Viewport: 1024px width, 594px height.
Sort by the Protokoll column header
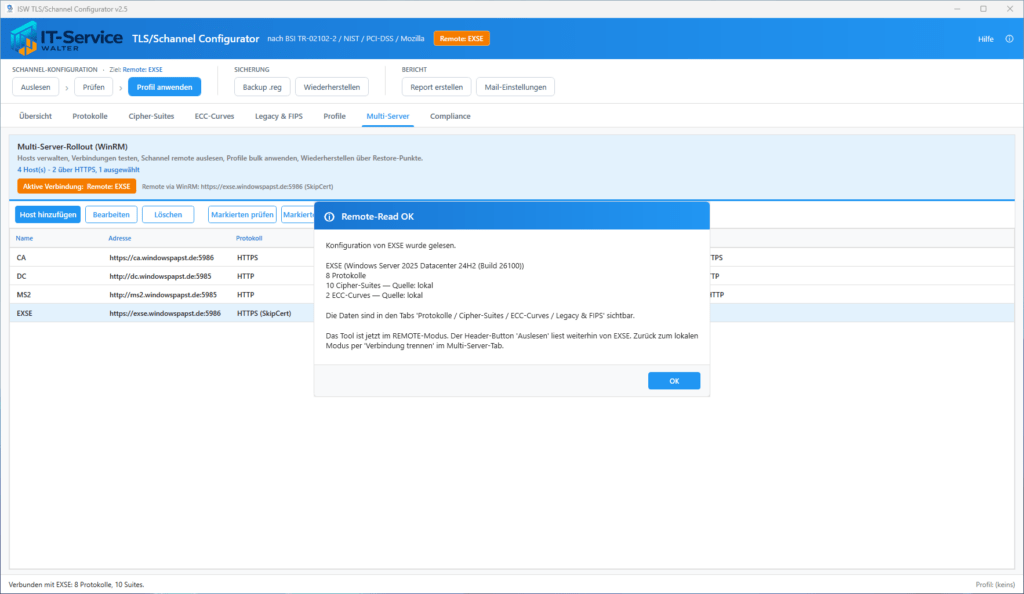(249, 238)
